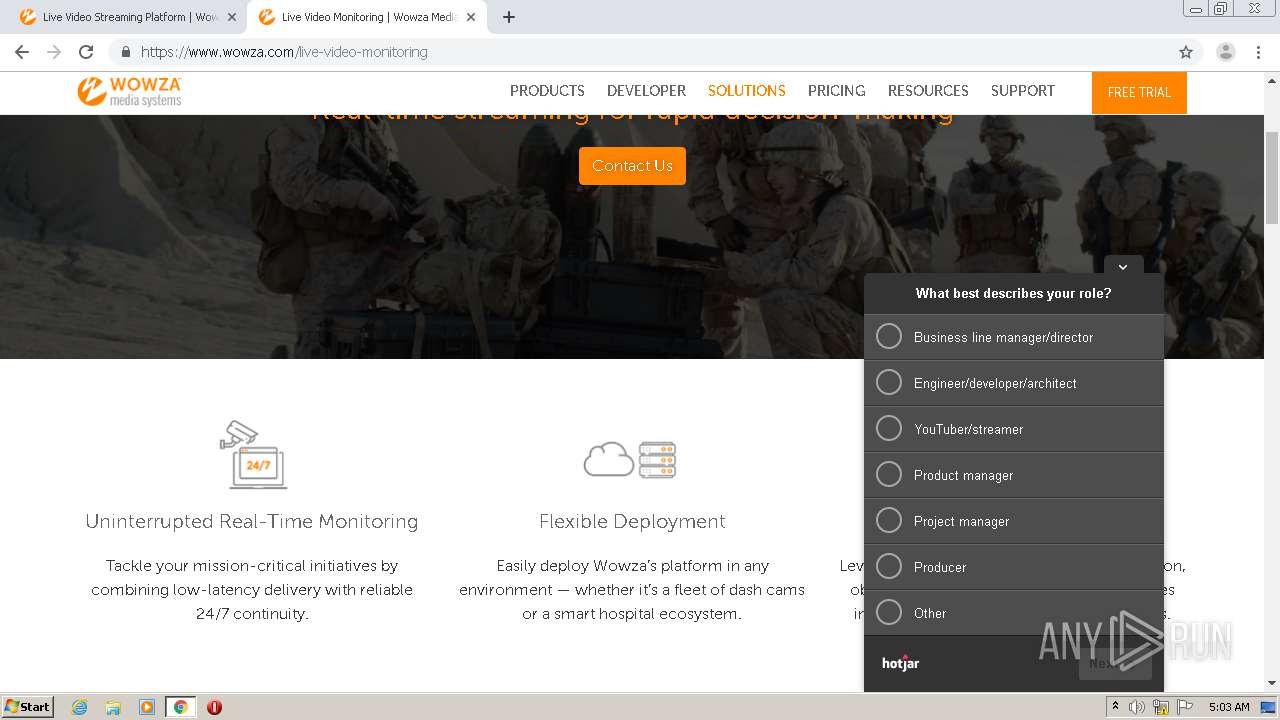The image size is (1280, 720).
Task: Bookmark this page with the star icon
Action: coord(1186,52)
